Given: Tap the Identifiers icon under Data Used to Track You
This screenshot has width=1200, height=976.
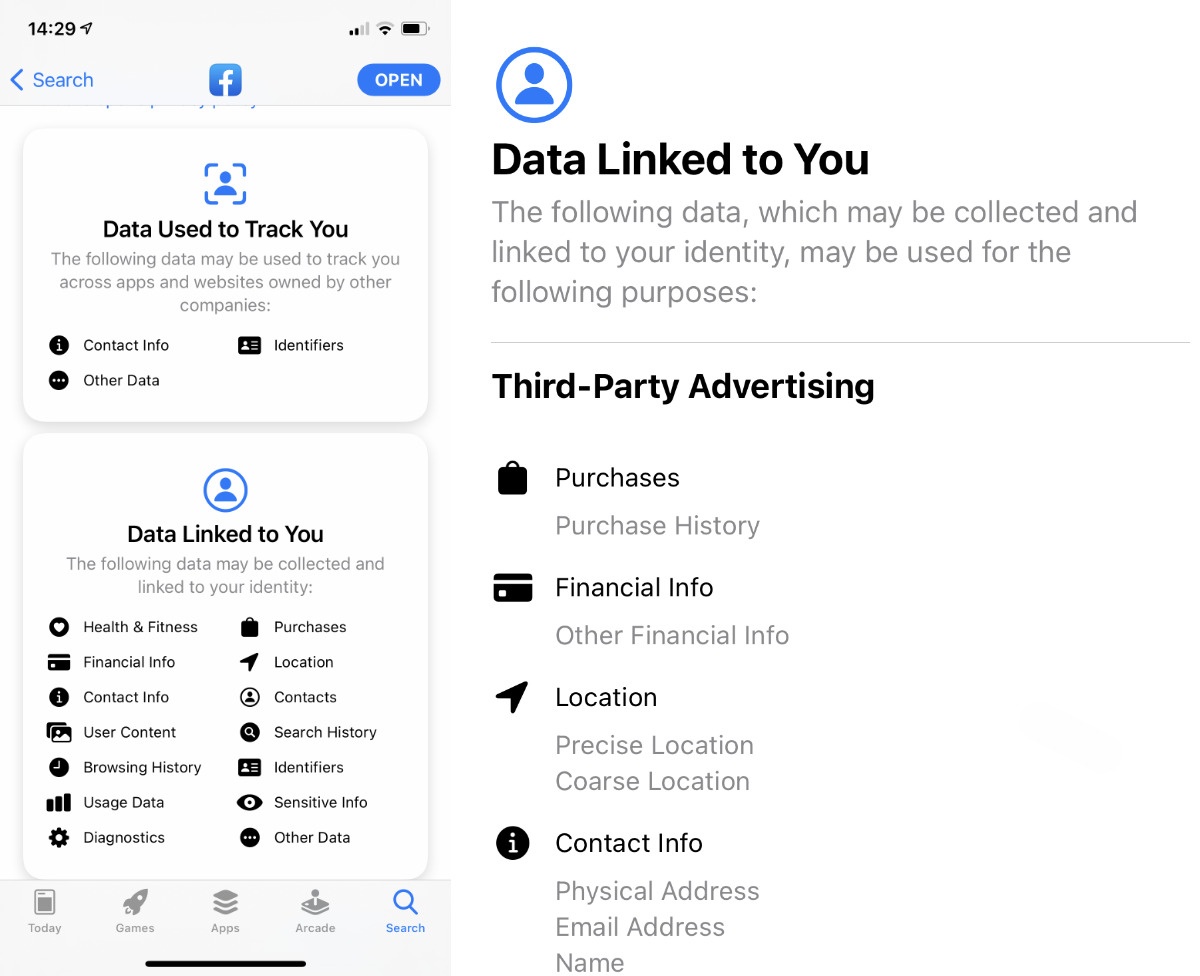Looking at the screenshot, I should pyautogui.click(x=250, y=345).
